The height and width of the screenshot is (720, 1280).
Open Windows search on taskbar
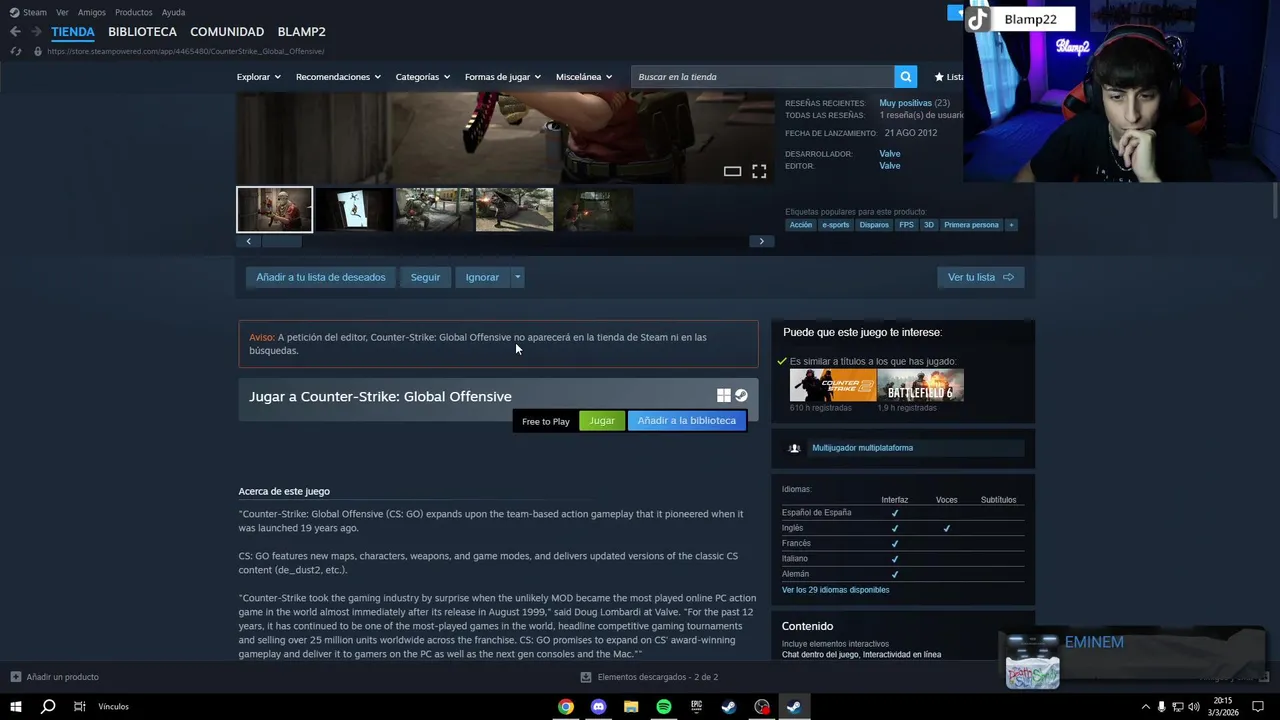pyautogui.click(x=47, y=707)
